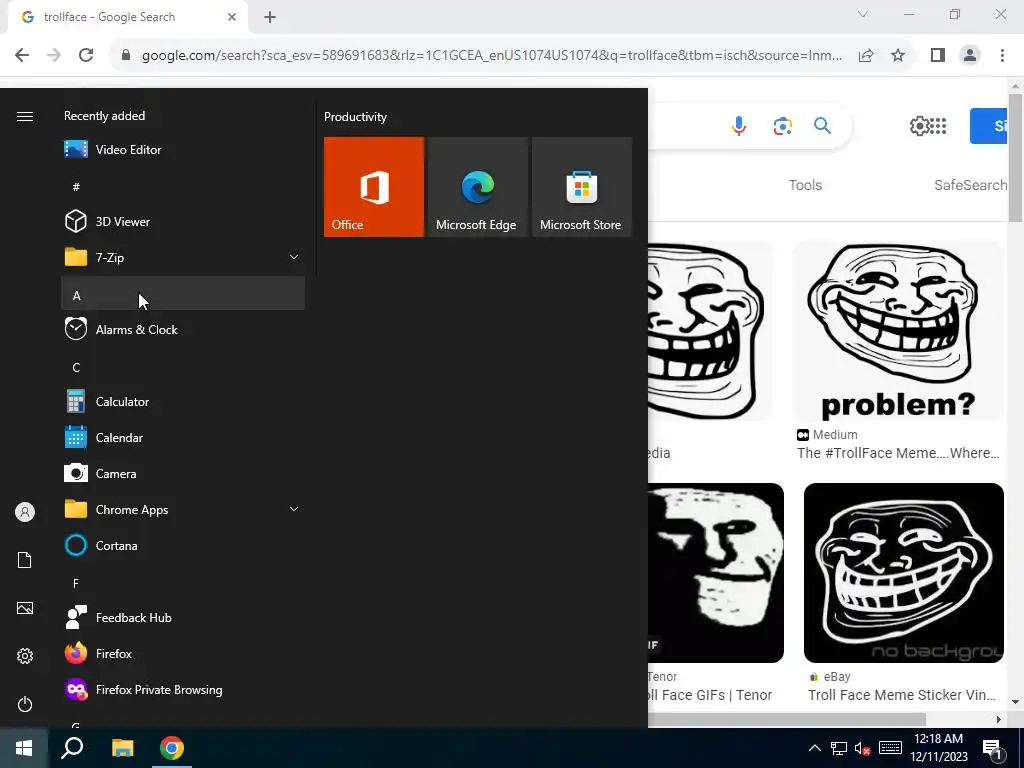Viewport: 1024px width, 768px height.
Task: Open Microsoft Store tile
Action: coord(582,187)
